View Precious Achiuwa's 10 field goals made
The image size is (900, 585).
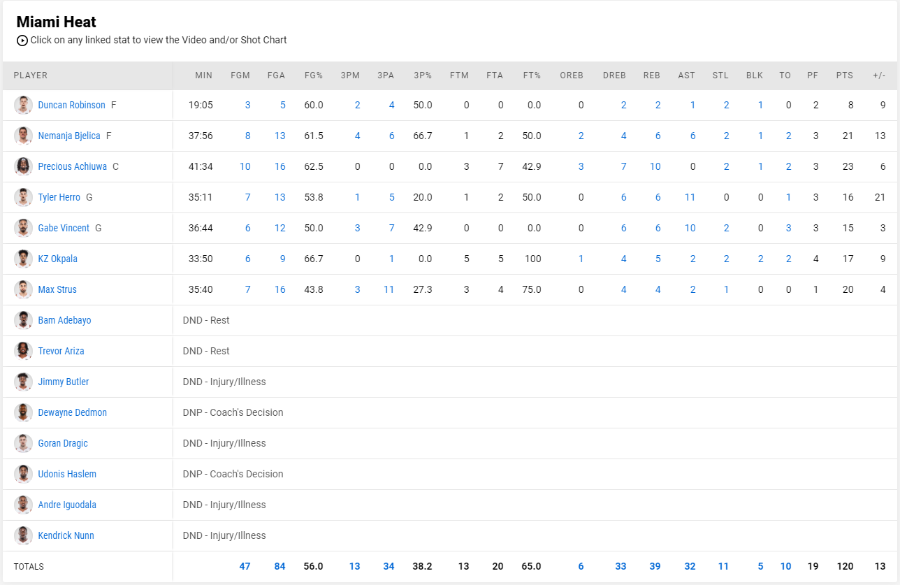(245, 166)
